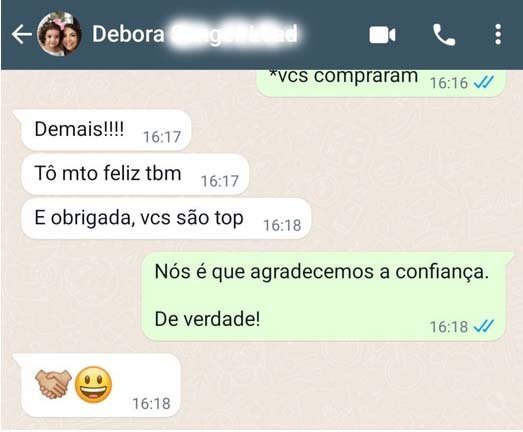Tap blue read ticks on 16:18 message
523x432 pixels.
click(484, 326)
